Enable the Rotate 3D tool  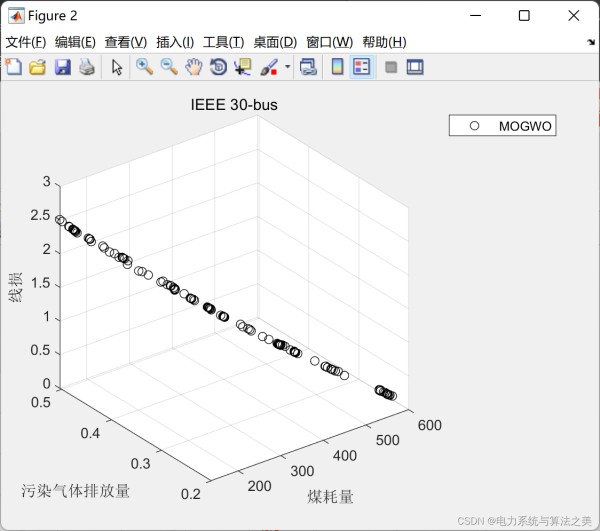pos(218,67)
